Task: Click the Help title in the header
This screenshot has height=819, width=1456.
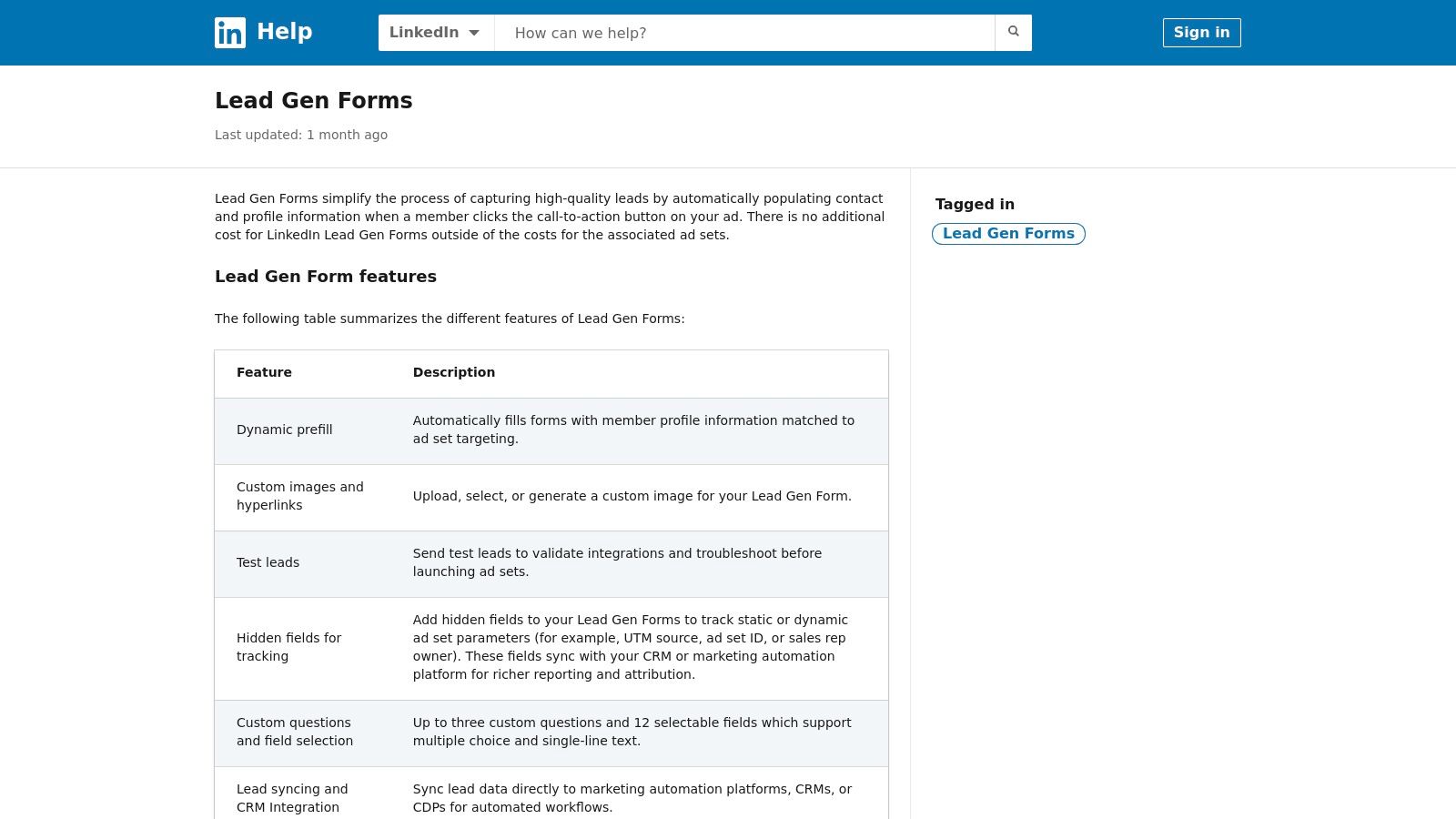Action: pyautogui.click(x=284, y=31)
